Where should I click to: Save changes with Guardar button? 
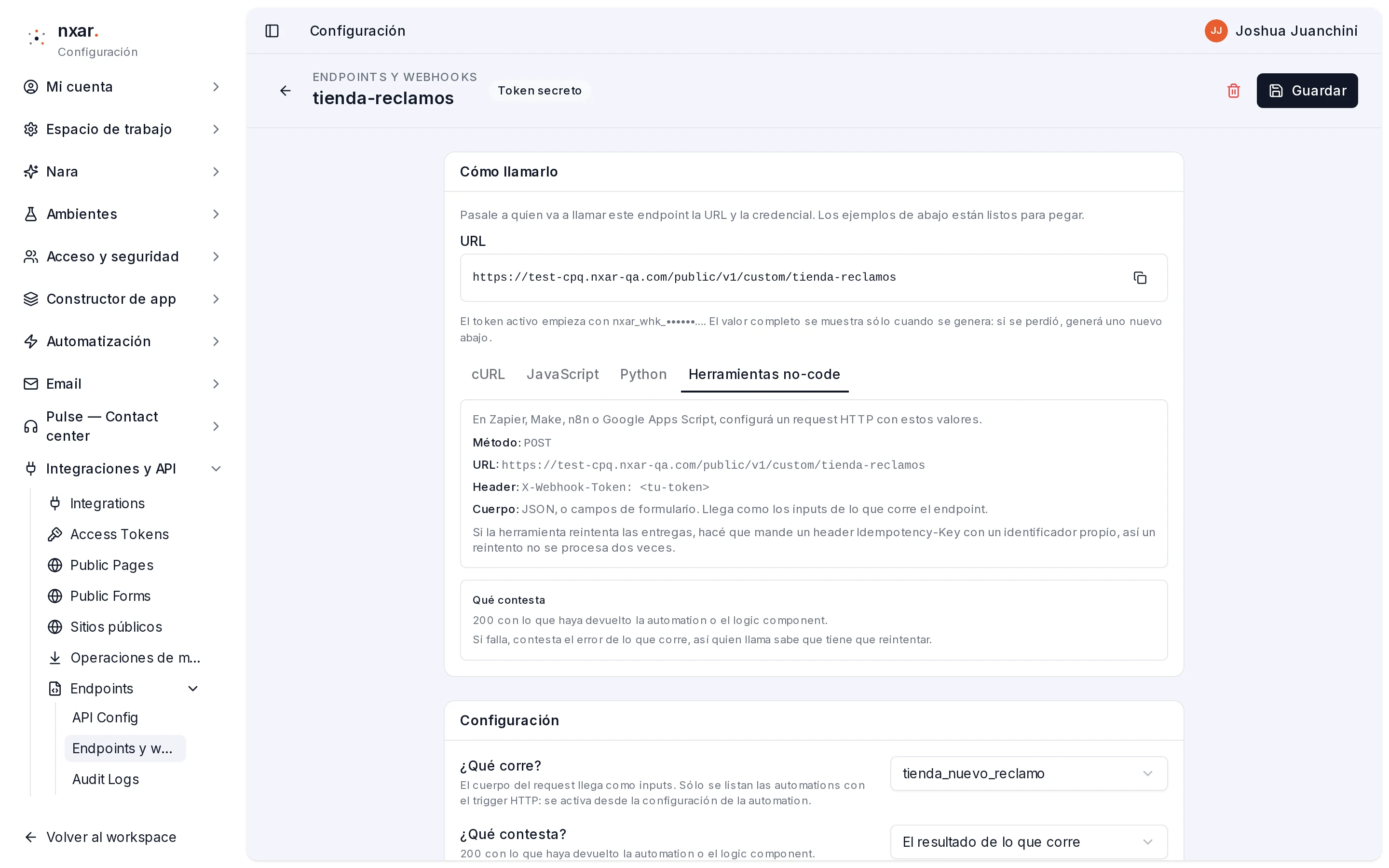1307,91
